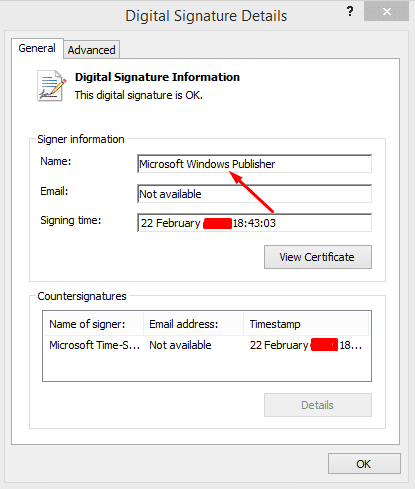This screenshot has width=415, height=489.
Task: Click the View Certificate button
Action: pyautogui.click(x=318, y=257)
